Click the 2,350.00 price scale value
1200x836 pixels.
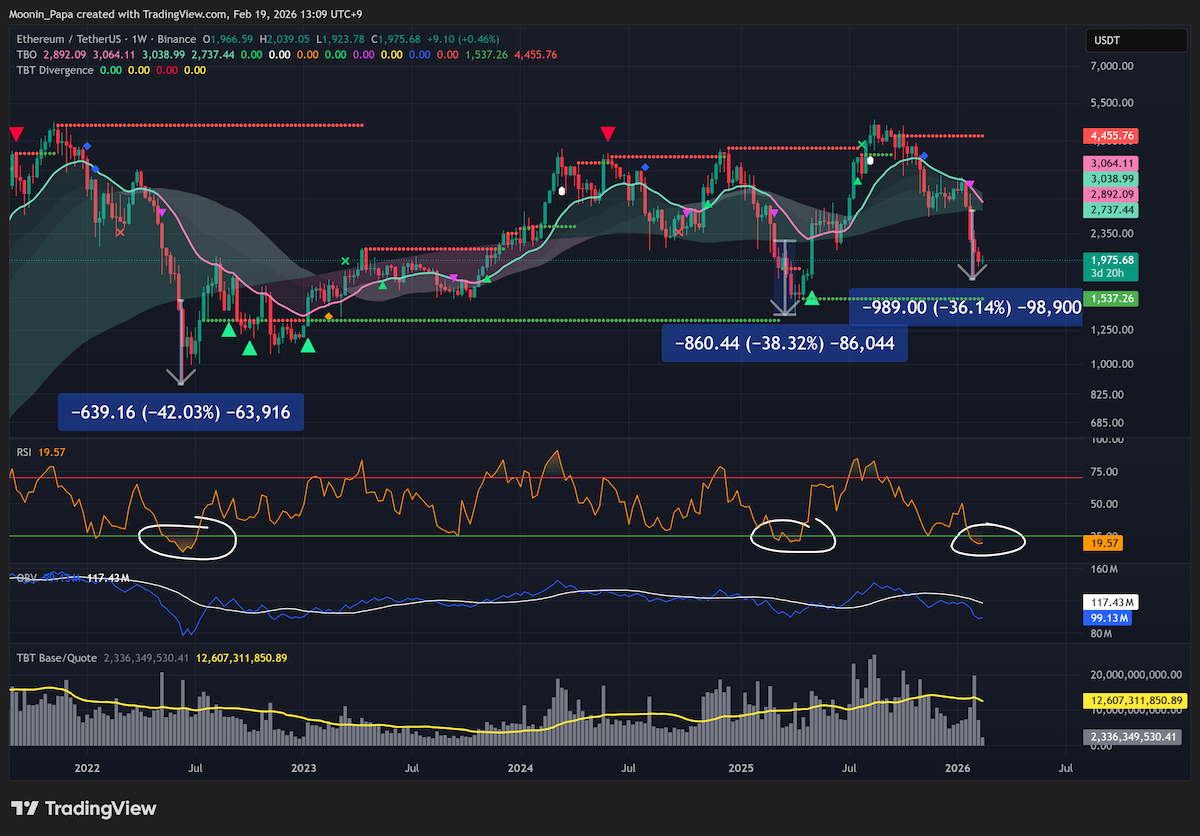point(1112,234)
